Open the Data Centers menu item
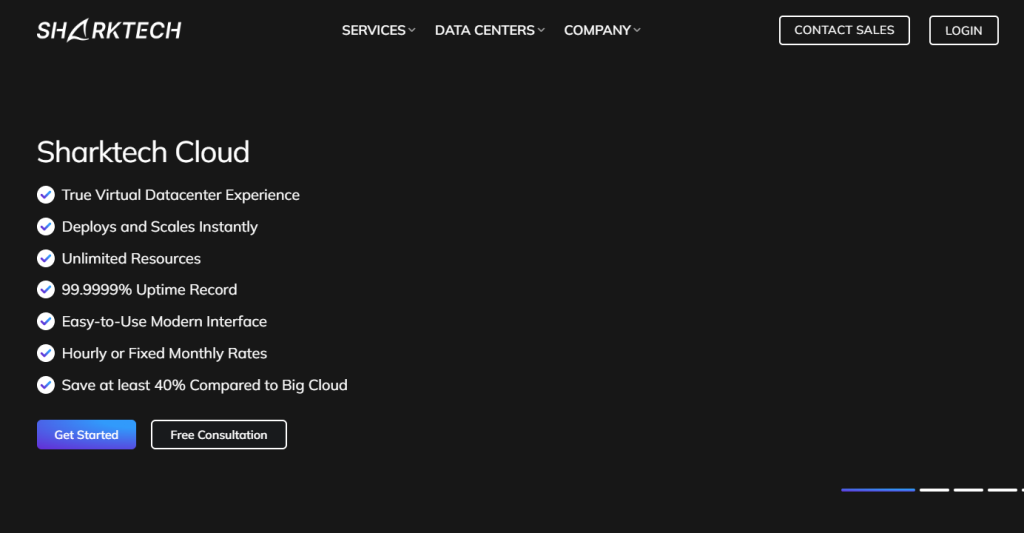 click(484, 30)
